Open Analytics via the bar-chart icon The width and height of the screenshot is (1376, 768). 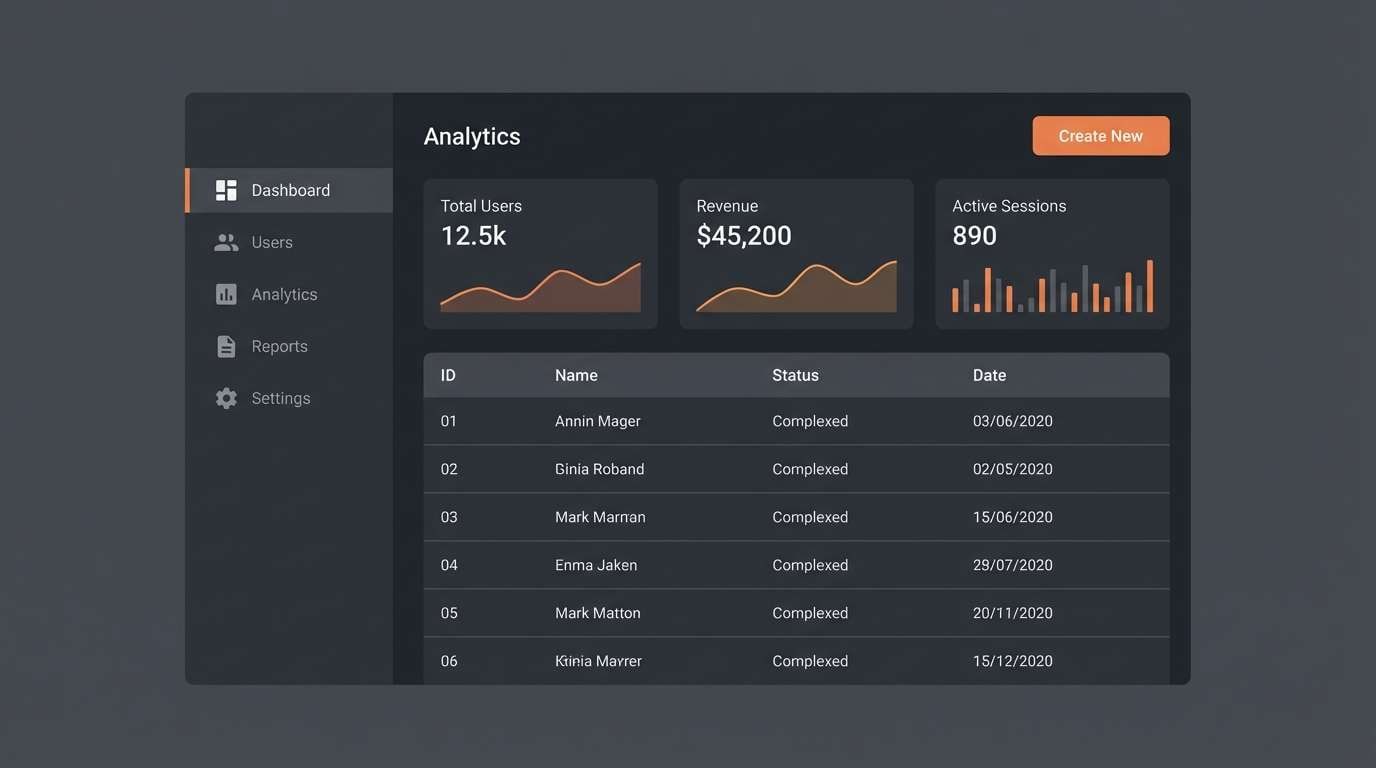coord(227,293)
